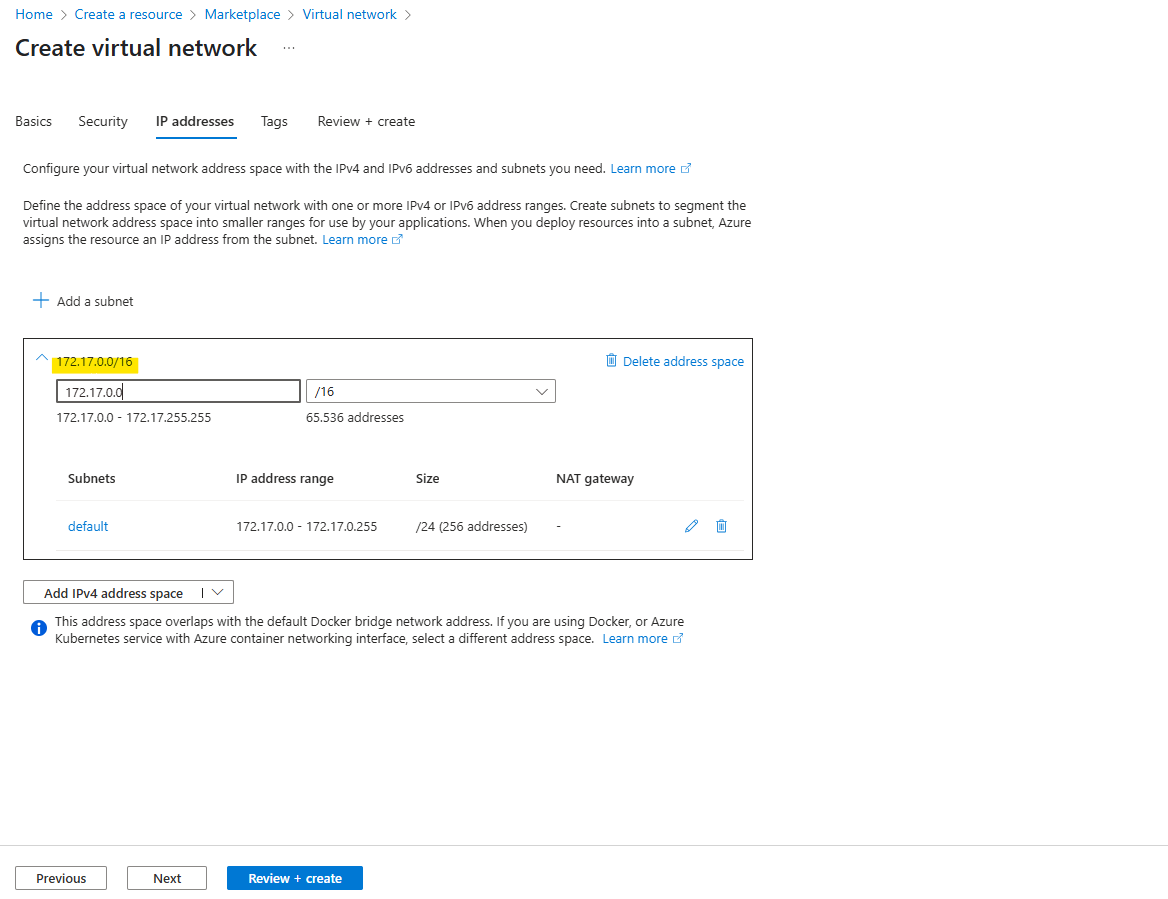Open the ellipsis menu beside Create virtual network

(289, 48)
